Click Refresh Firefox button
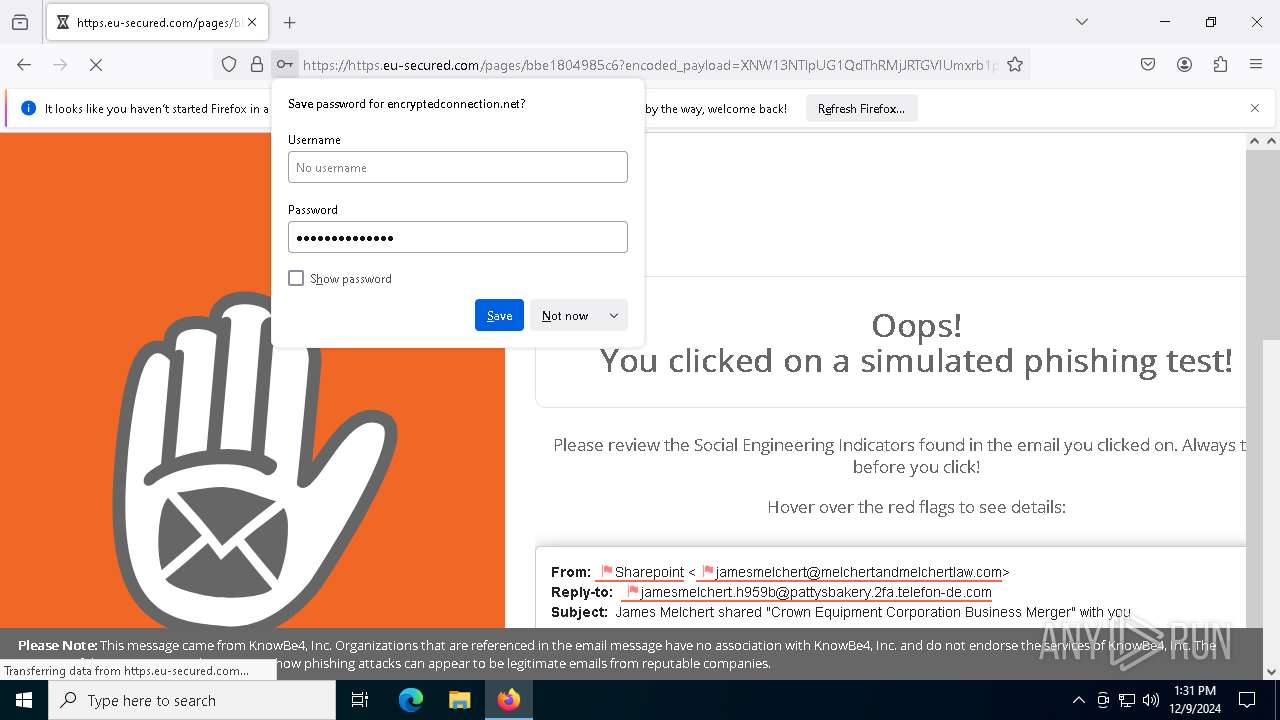Viewport: 1280px width, 720px height. pos(861,108)
